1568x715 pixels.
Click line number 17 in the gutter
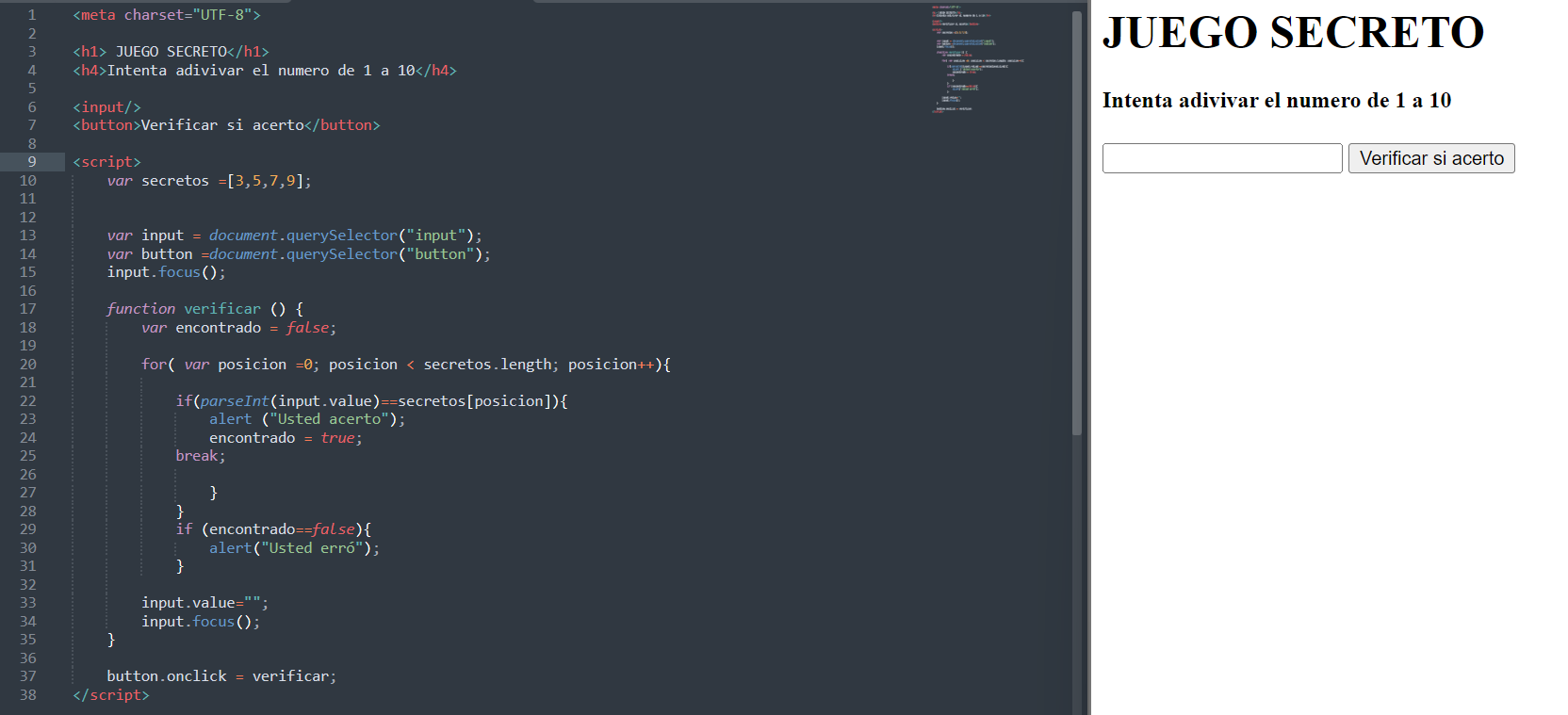click(28, 309)
